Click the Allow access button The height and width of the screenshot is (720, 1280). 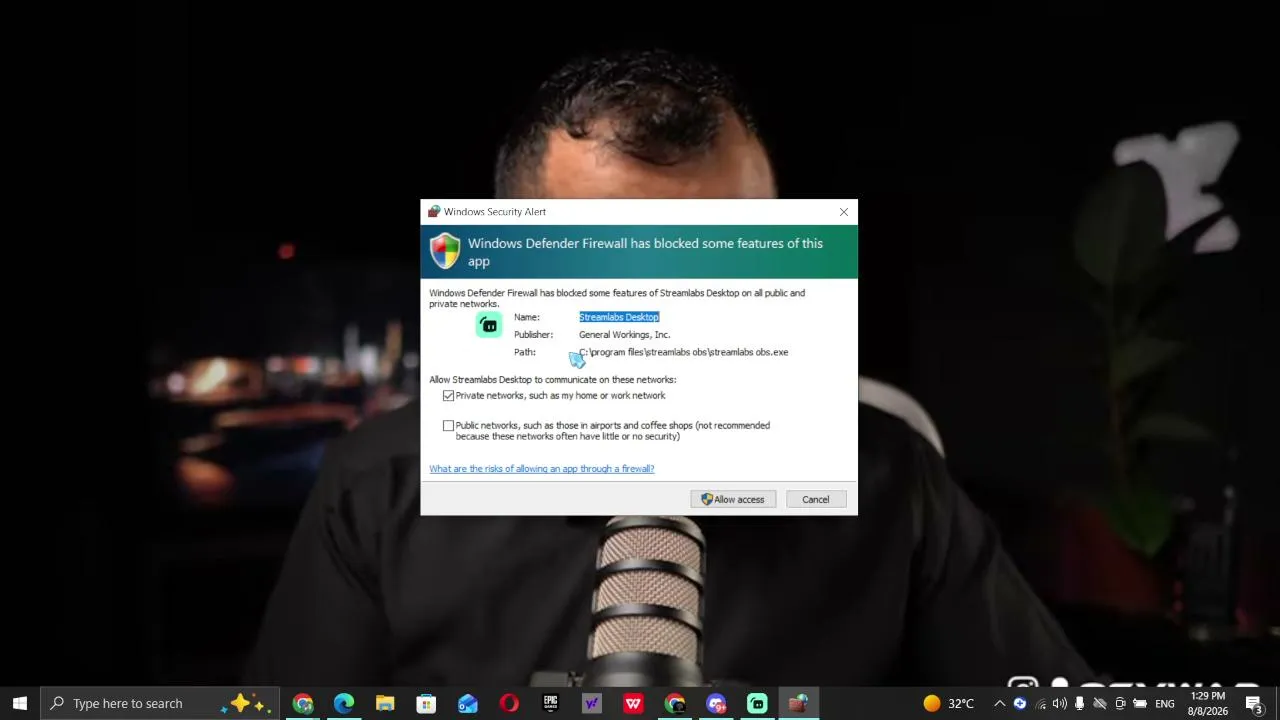[x=733, y=499]
